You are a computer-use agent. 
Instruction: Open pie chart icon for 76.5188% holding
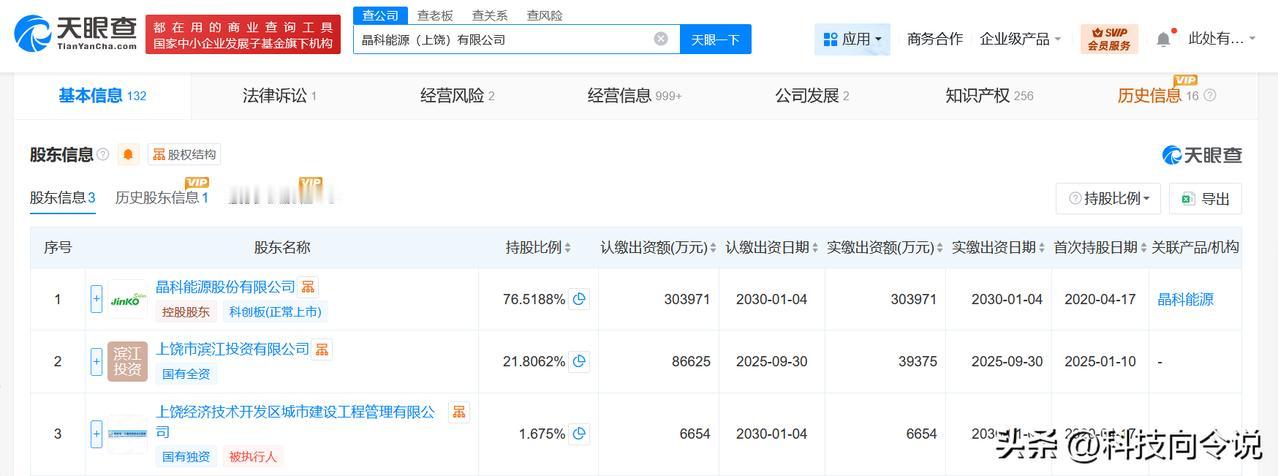click(578, 299)
